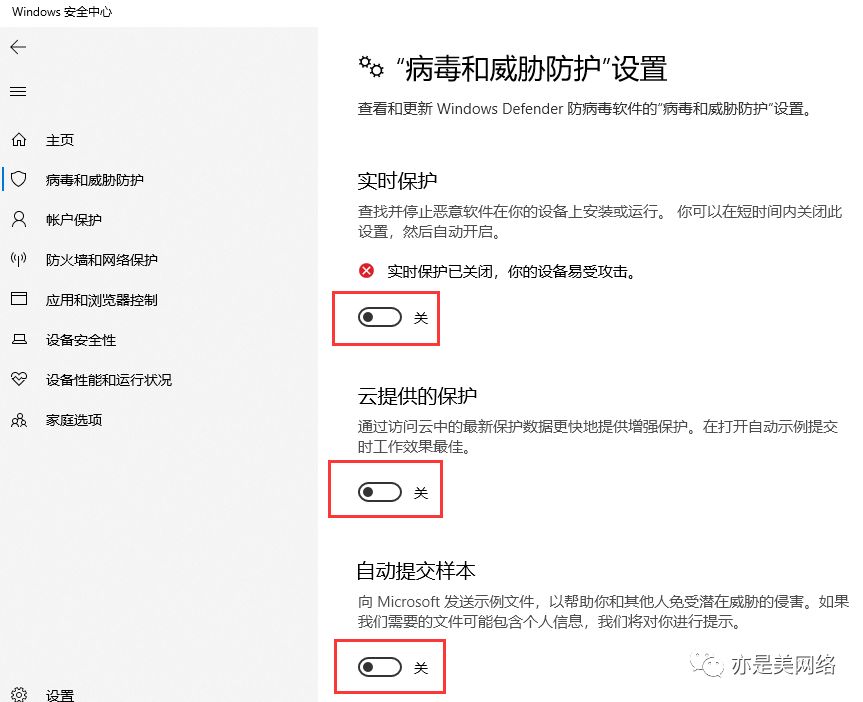
Task: Click the Windows 安全中心 window title
Action: click(62, 12)
